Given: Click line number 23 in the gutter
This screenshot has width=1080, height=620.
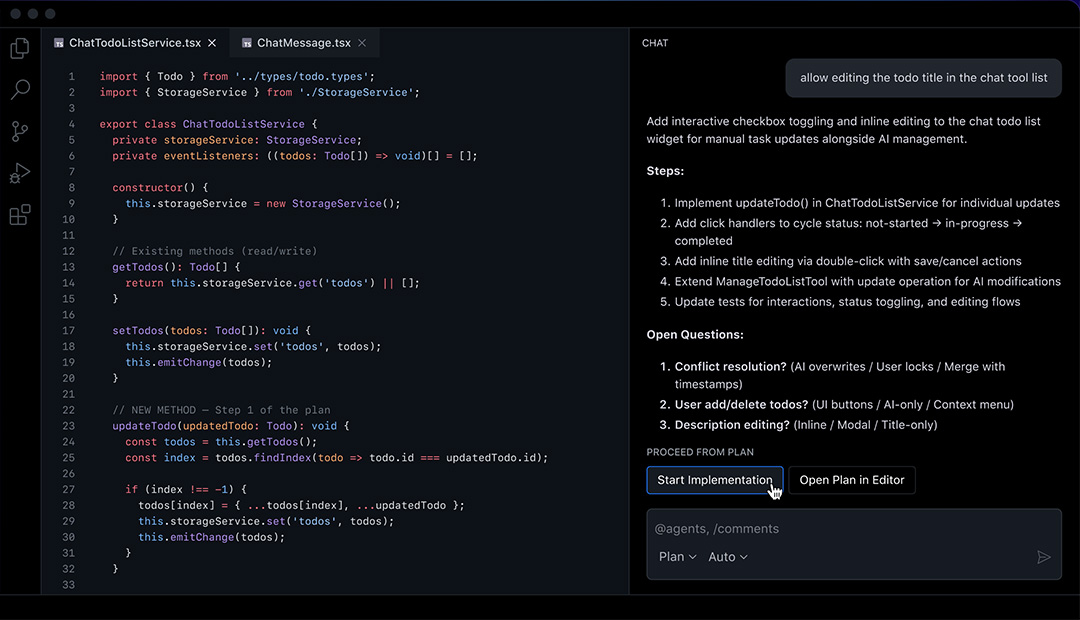Looking at the screenshot, I should point(68,426).
